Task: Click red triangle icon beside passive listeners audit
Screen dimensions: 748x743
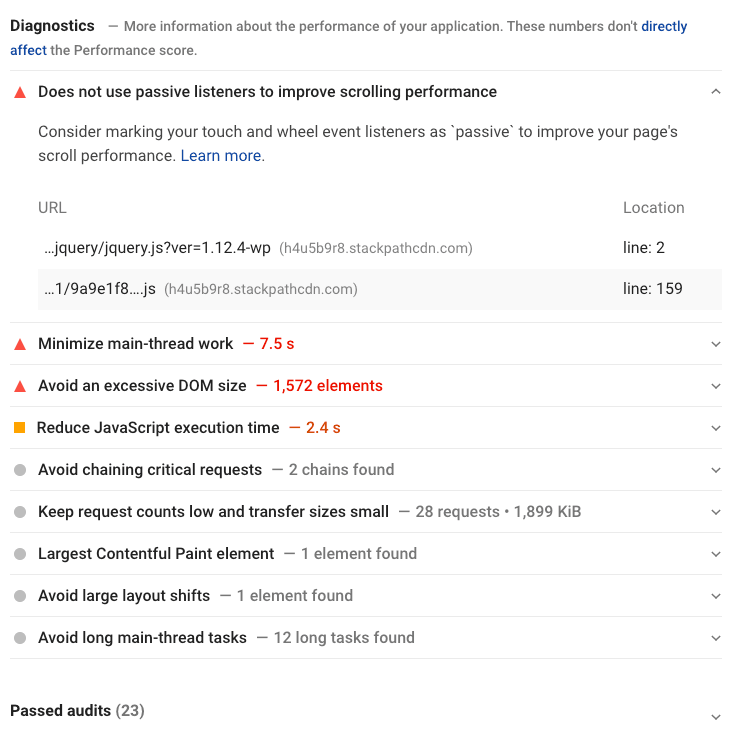Action: pyautogui.click(x=20, y=92)
